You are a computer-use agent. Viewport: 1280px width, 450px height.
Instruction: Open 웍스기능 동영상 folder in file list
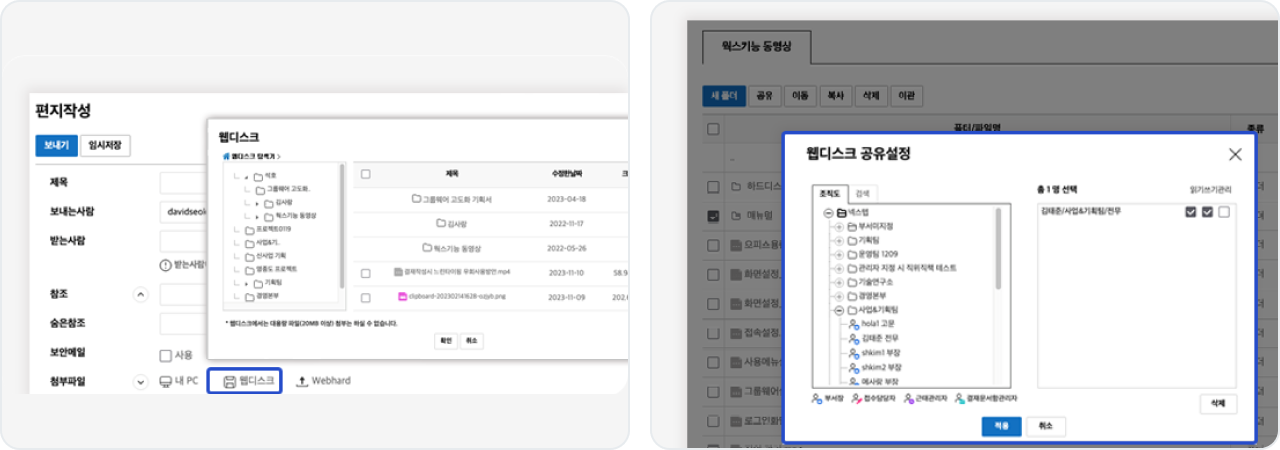point(452,248)
